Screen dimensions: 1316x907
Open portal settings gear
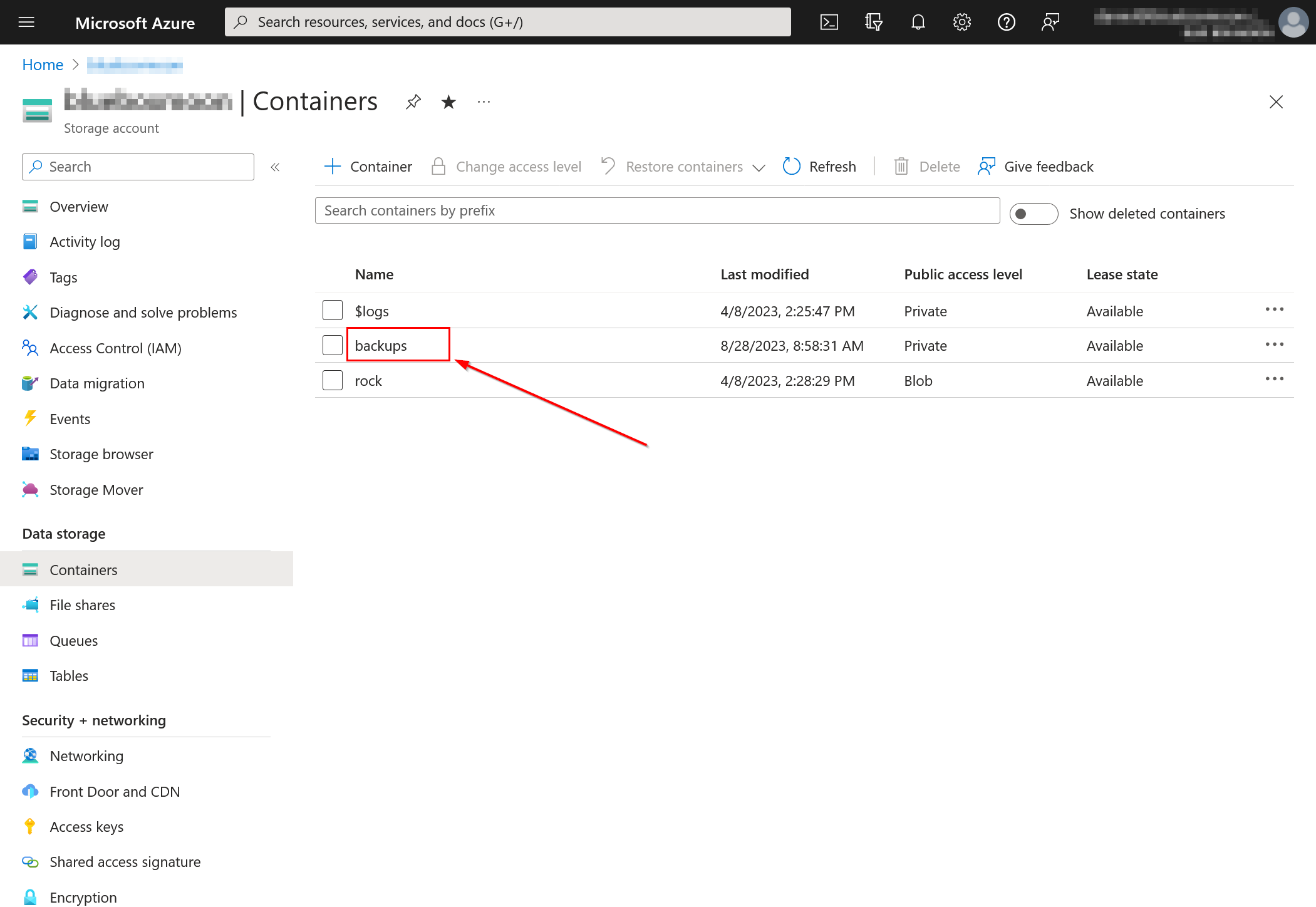(x=961, y=23)
